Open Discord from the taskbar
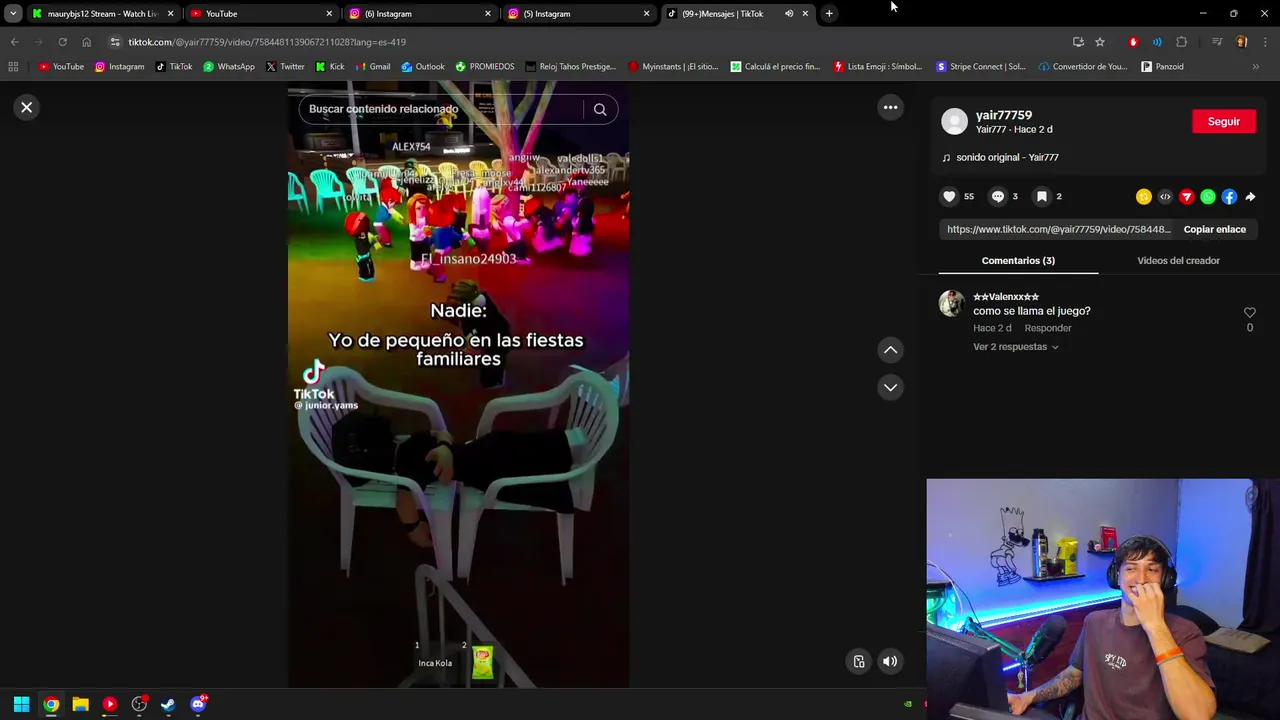 (198, 704)
